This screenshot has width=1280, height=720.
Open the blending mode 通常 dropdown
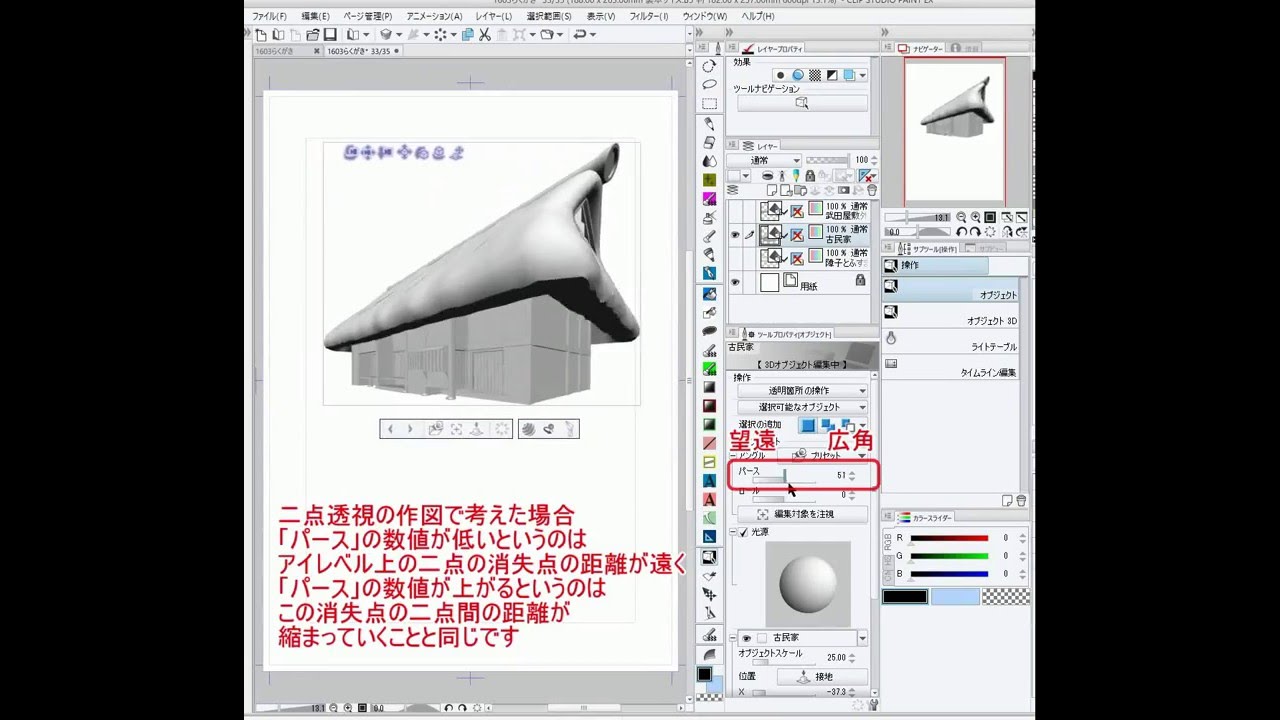click(x=764, y=160)
